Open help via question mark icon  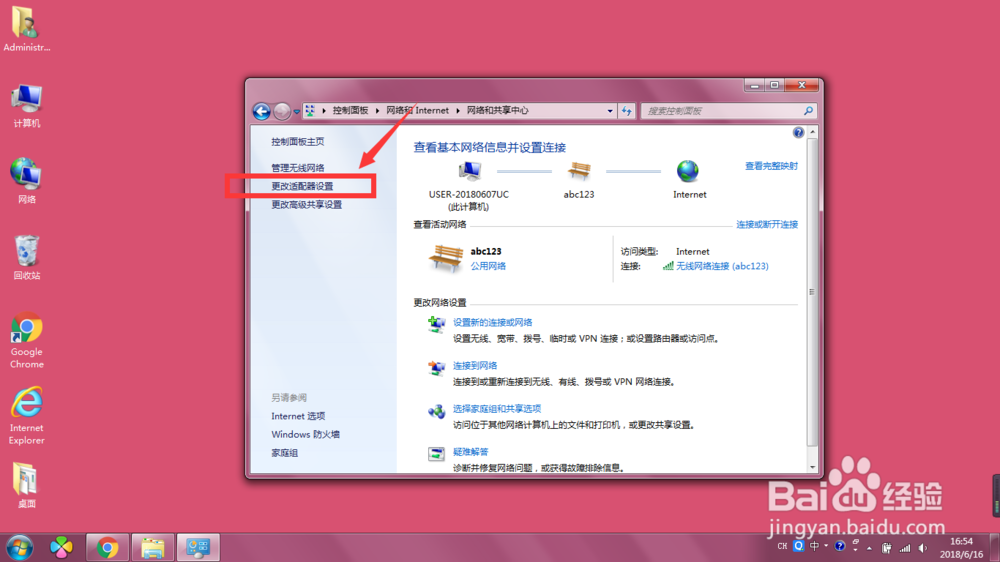pyautogui.click(x=798, y=133)
